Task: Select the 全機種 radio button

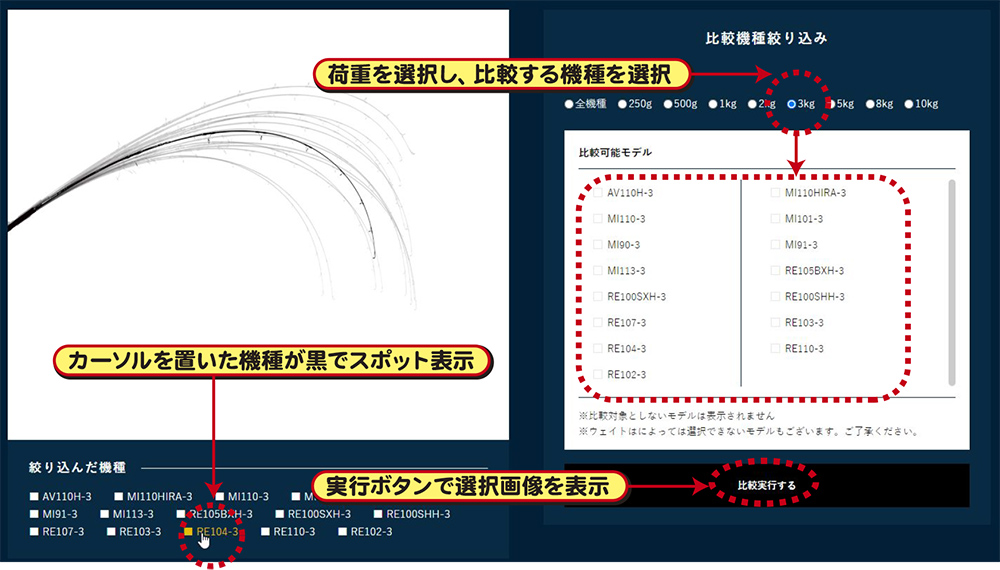Action: (x=569, y=103)
